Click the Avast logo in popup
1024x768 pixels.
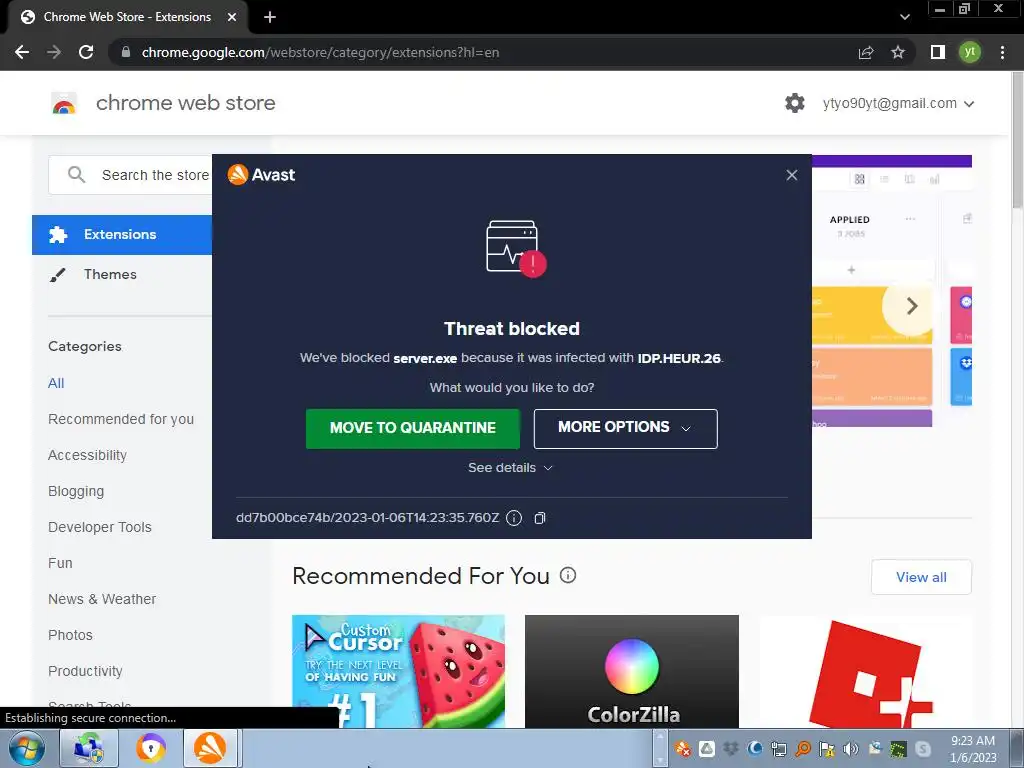(x=261, y=174)
